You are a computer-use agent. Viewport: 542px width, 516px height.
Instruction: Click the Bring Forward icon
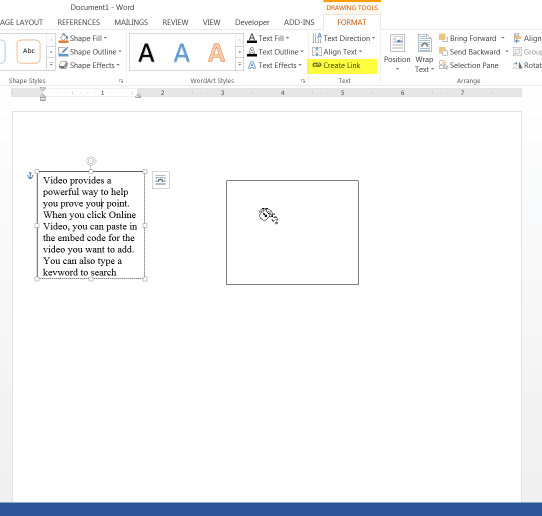pos(443,38)
